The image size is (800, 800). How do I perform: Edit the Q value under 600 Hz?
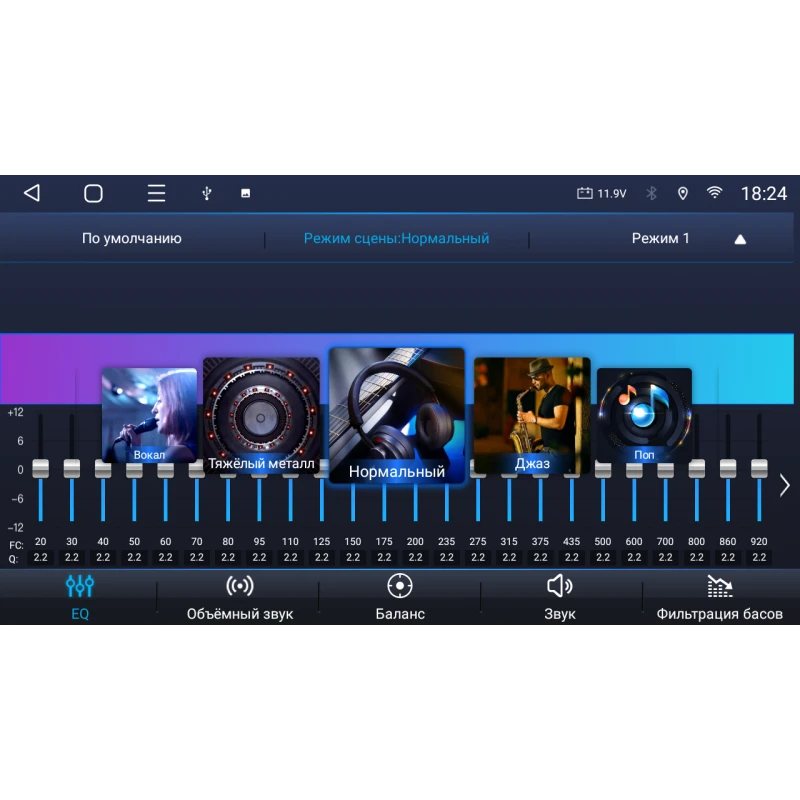[x=634, y=557]
